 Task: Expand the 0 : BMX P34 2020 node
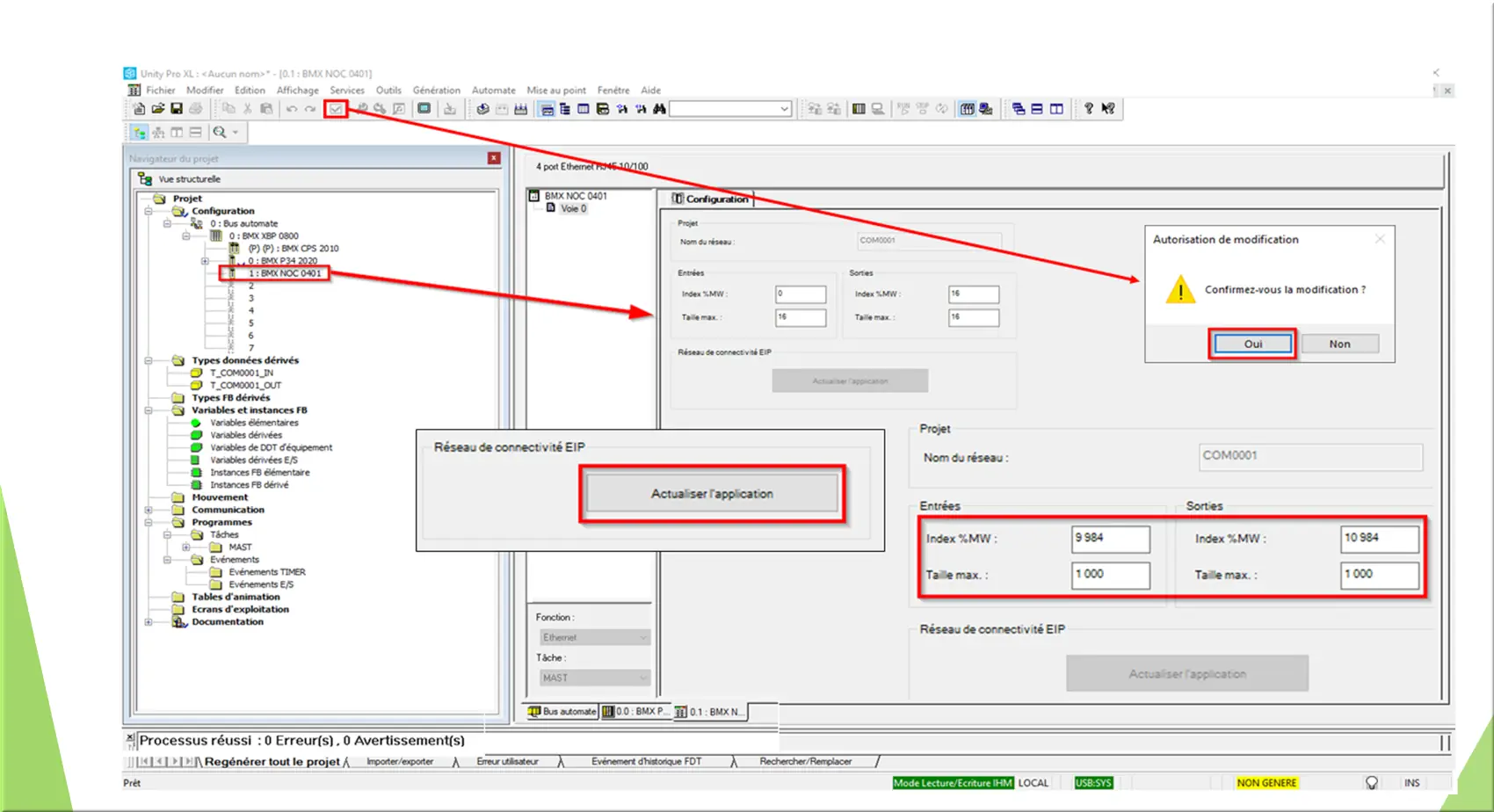205,261
